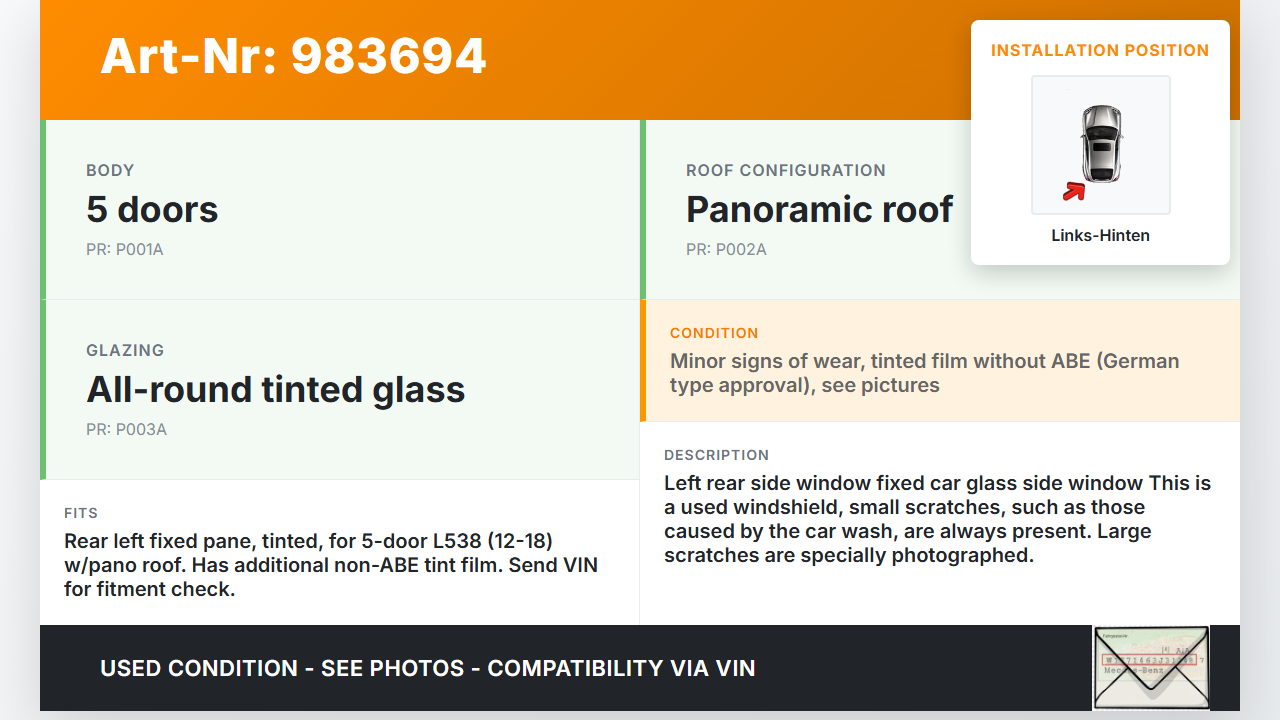Select the All-round tinted glass value
Viewport: 1280px width, 720px height.
[x=276, y=389]
